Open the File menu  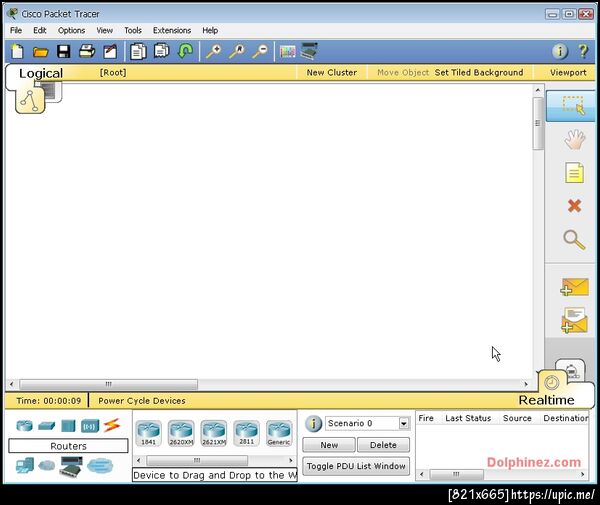[x=16, y=30]
